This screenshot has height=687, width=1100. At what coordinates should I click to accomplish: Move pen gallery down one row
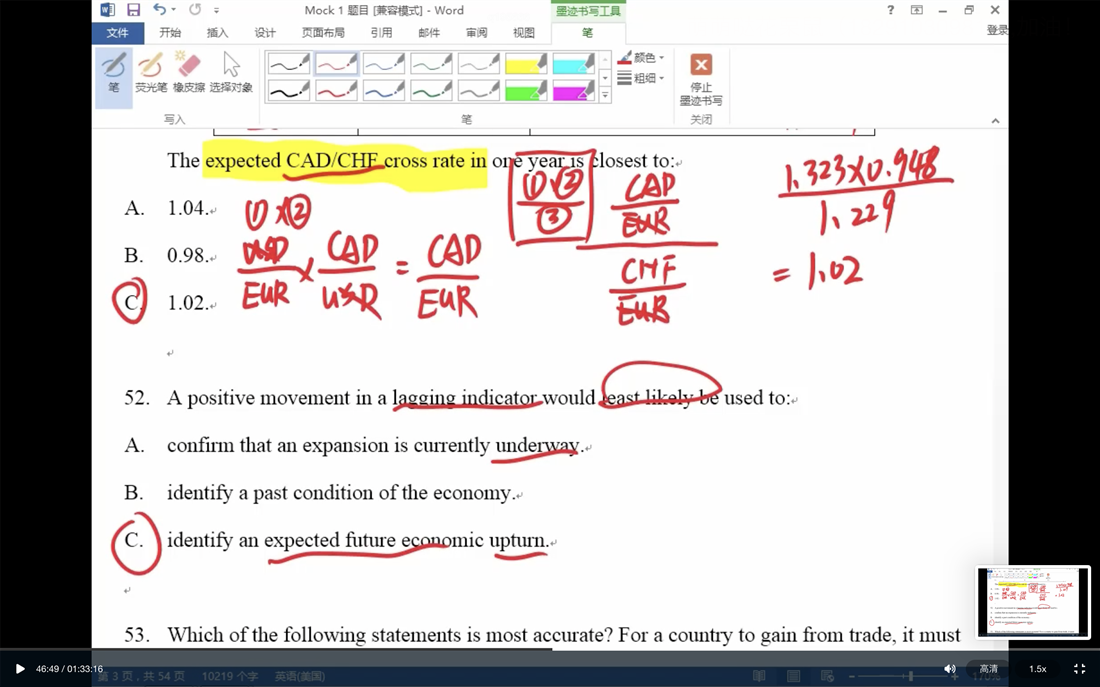click(605, 78)
